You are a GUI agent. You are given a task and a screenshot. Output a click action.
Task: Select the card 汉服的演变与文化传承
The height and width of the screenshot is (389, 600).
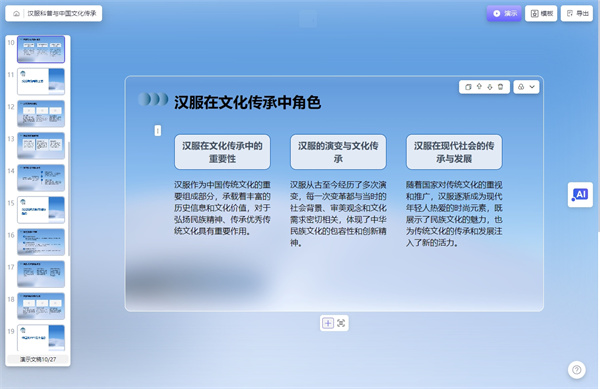pos(338,152)
